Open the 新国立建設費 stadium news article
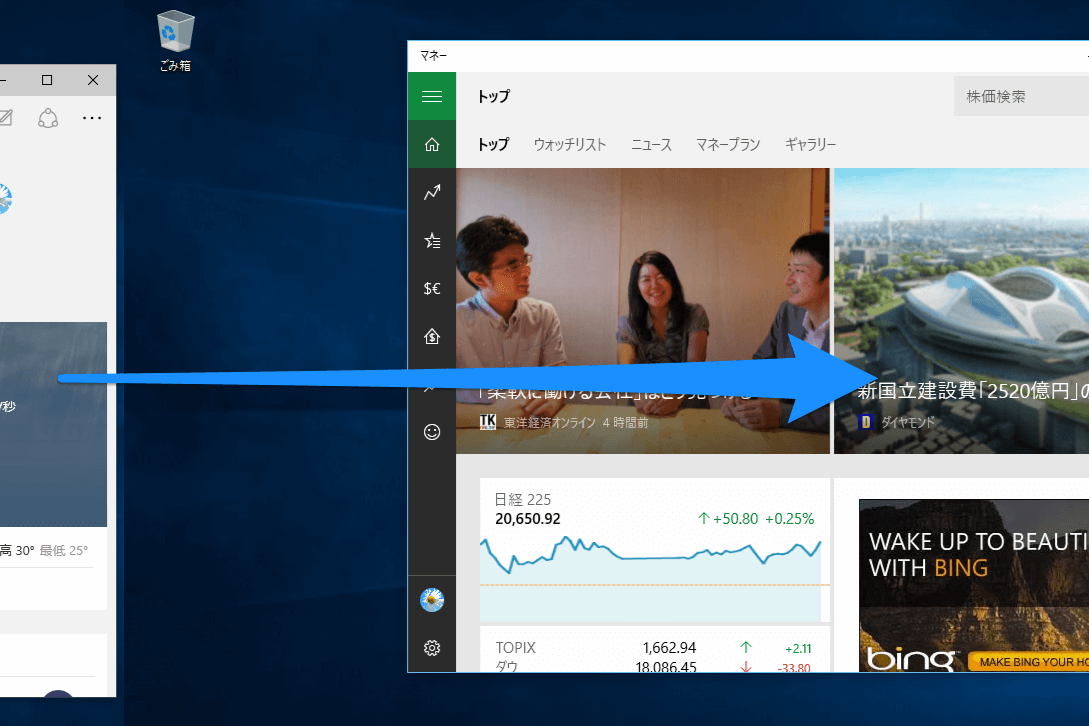1089x726 pixels. tap(961, 311)
